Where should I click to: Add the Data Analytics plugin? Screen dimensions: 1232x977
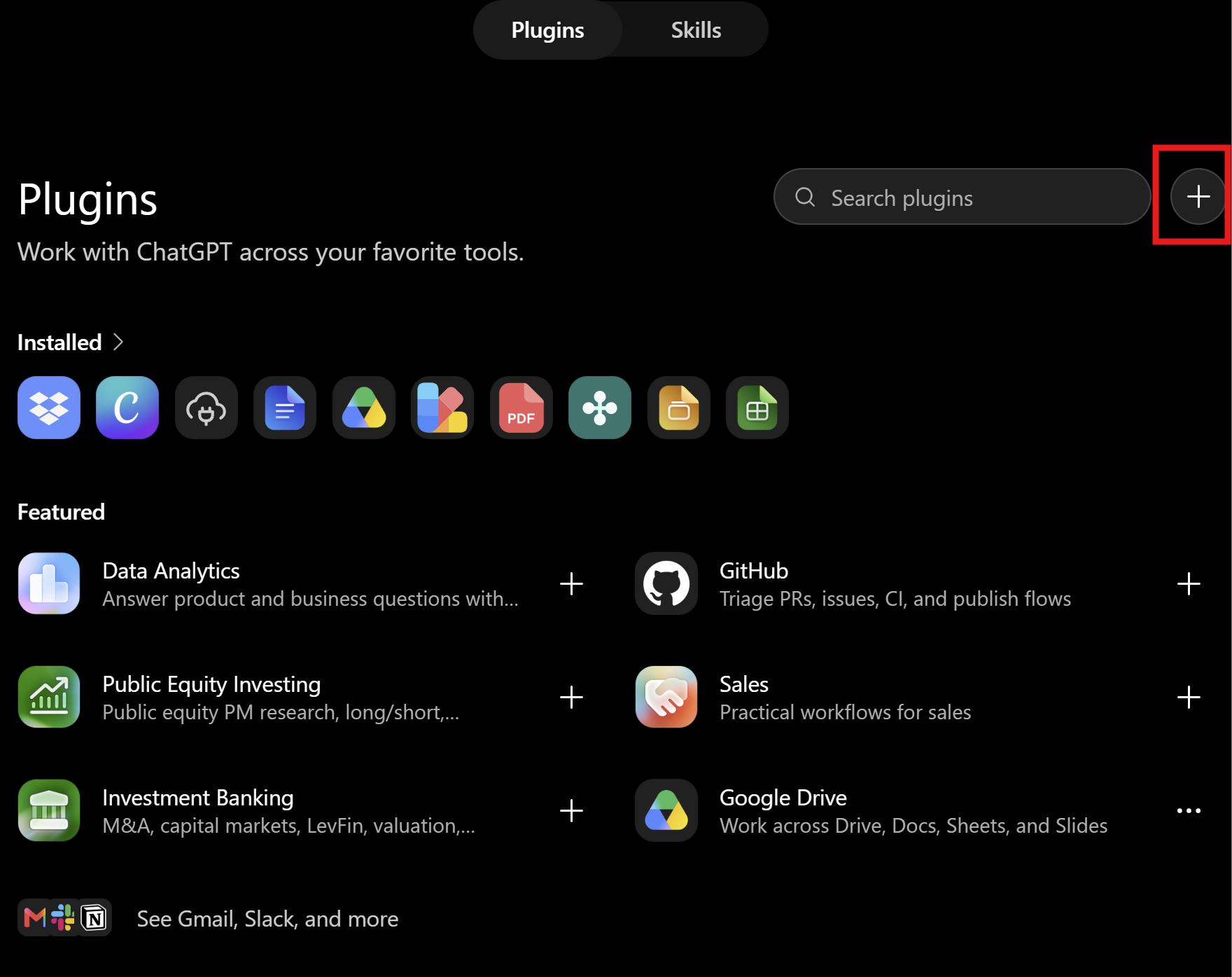[571, 583]
